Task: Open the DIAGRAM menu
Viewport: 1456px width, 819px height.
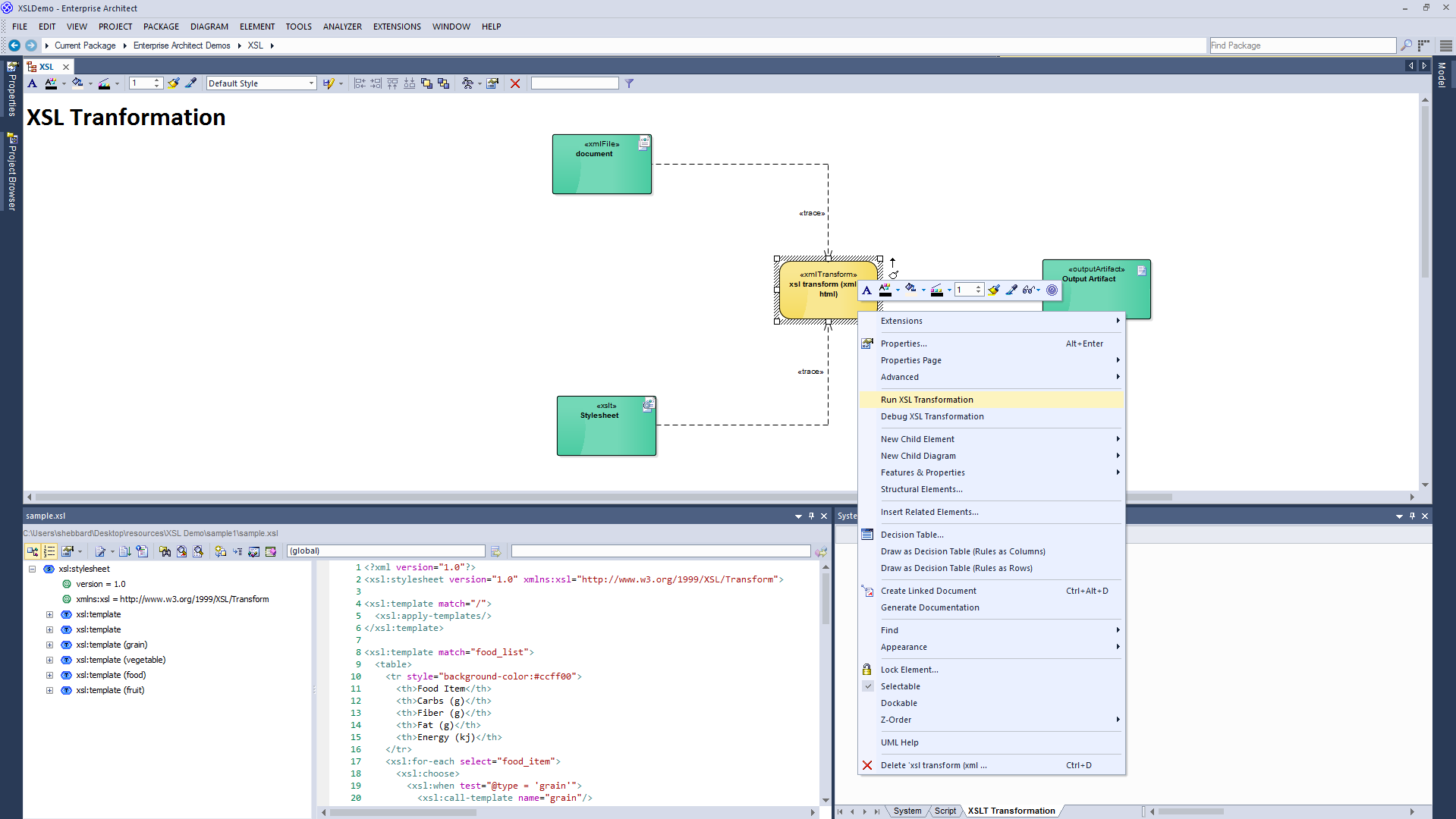Action: pos(209,27)
